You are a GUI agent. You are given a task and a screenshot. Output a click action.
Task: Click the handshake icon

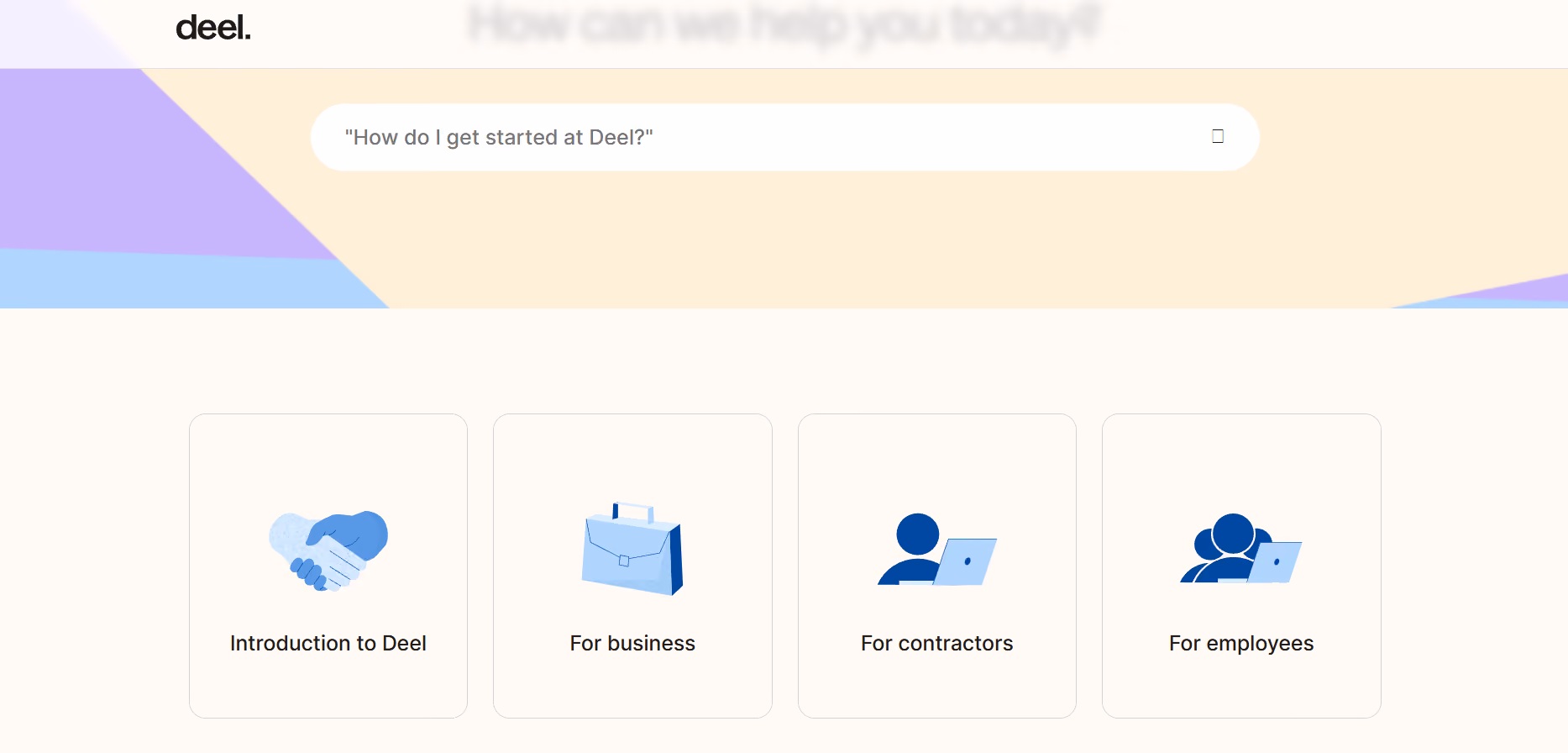[x=328, y=550]
